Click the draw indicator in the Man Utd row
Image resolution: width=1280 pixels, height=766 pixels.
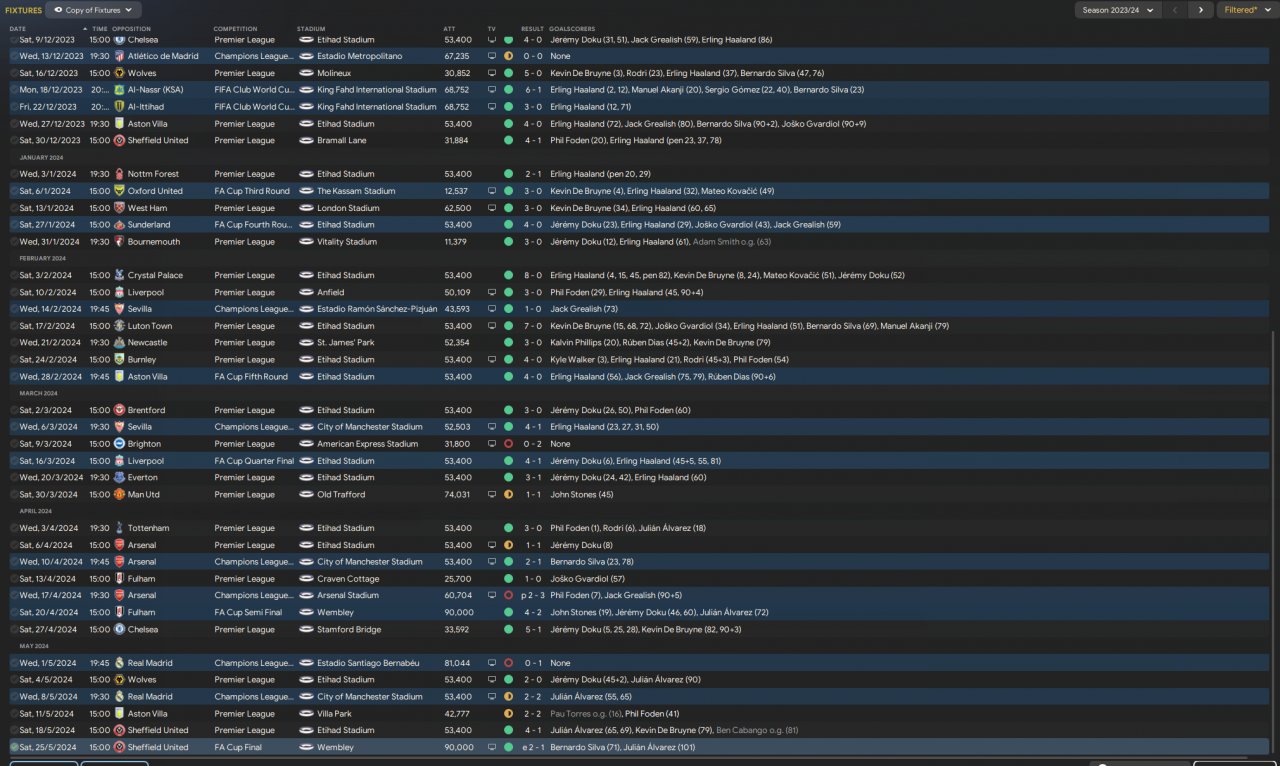click(x=508, y=495)
